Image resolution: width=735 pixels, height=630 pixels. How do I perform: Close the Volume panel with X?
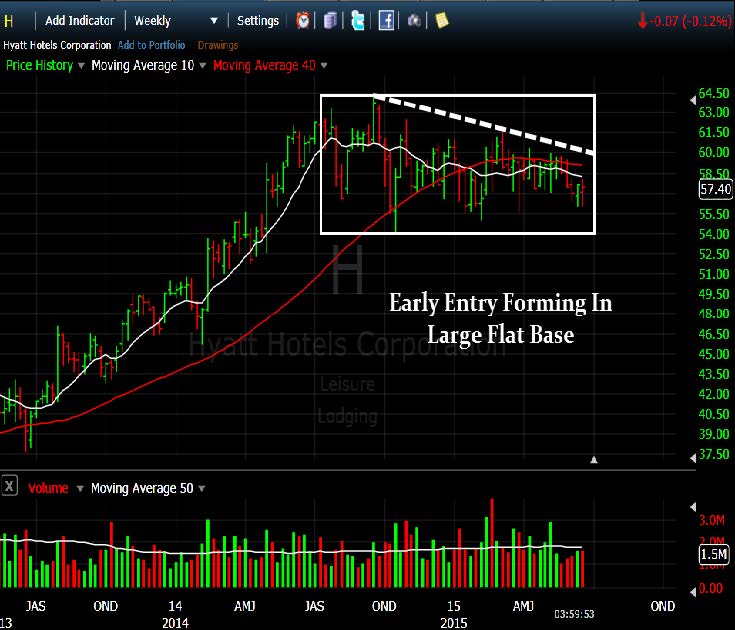pos(9,486)
